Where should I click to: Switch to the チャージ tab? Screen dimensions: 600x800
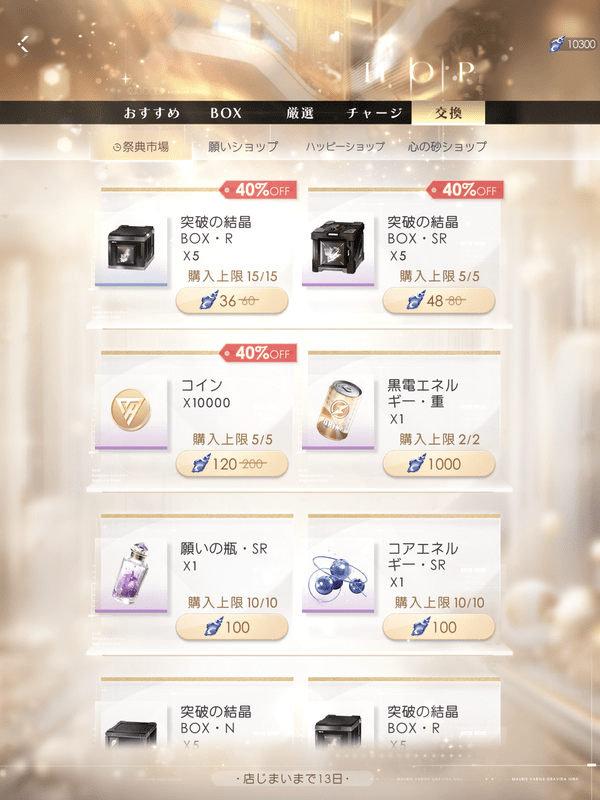coord(374,113)
